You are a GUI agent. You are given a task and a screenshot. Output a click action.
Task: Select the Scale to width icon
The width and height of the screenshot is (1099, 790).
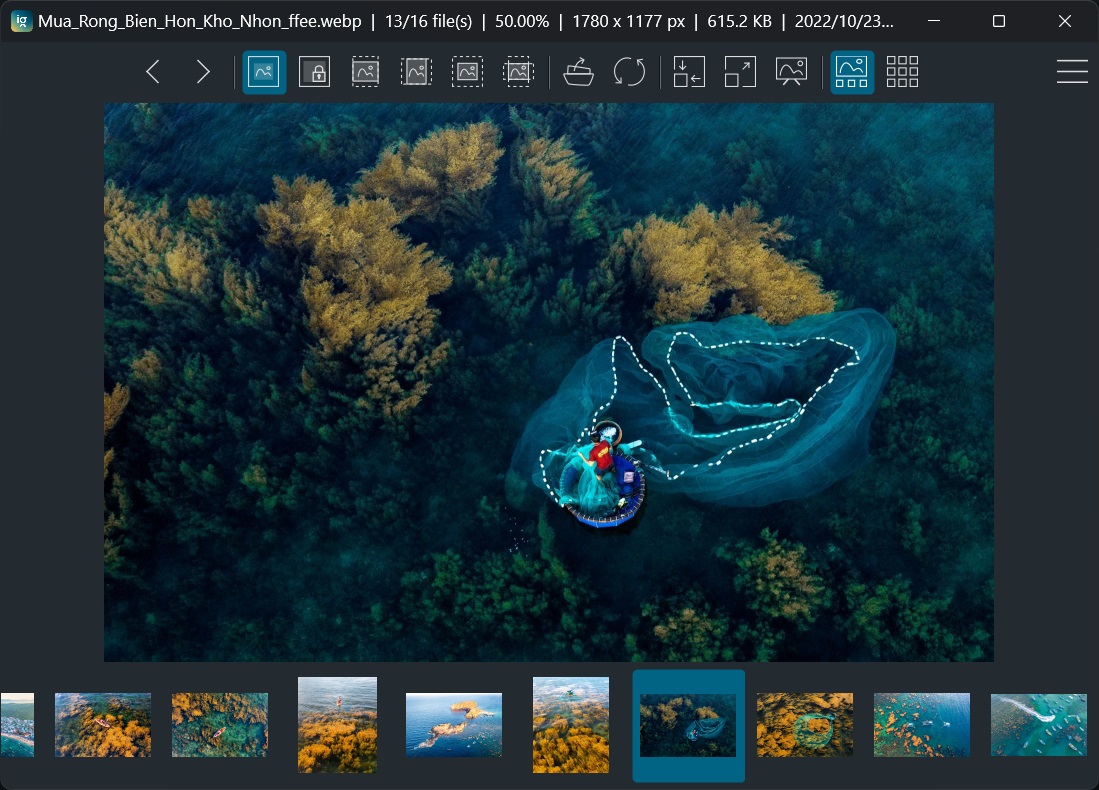tap(365, 71)
